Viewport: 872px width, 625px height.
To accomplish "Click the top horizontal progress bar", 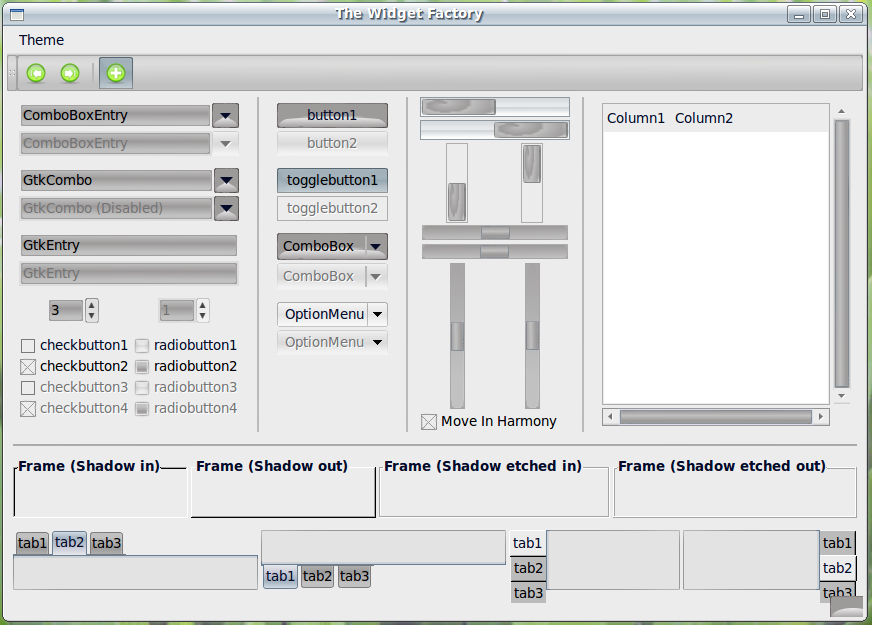I will coord(495,107).
